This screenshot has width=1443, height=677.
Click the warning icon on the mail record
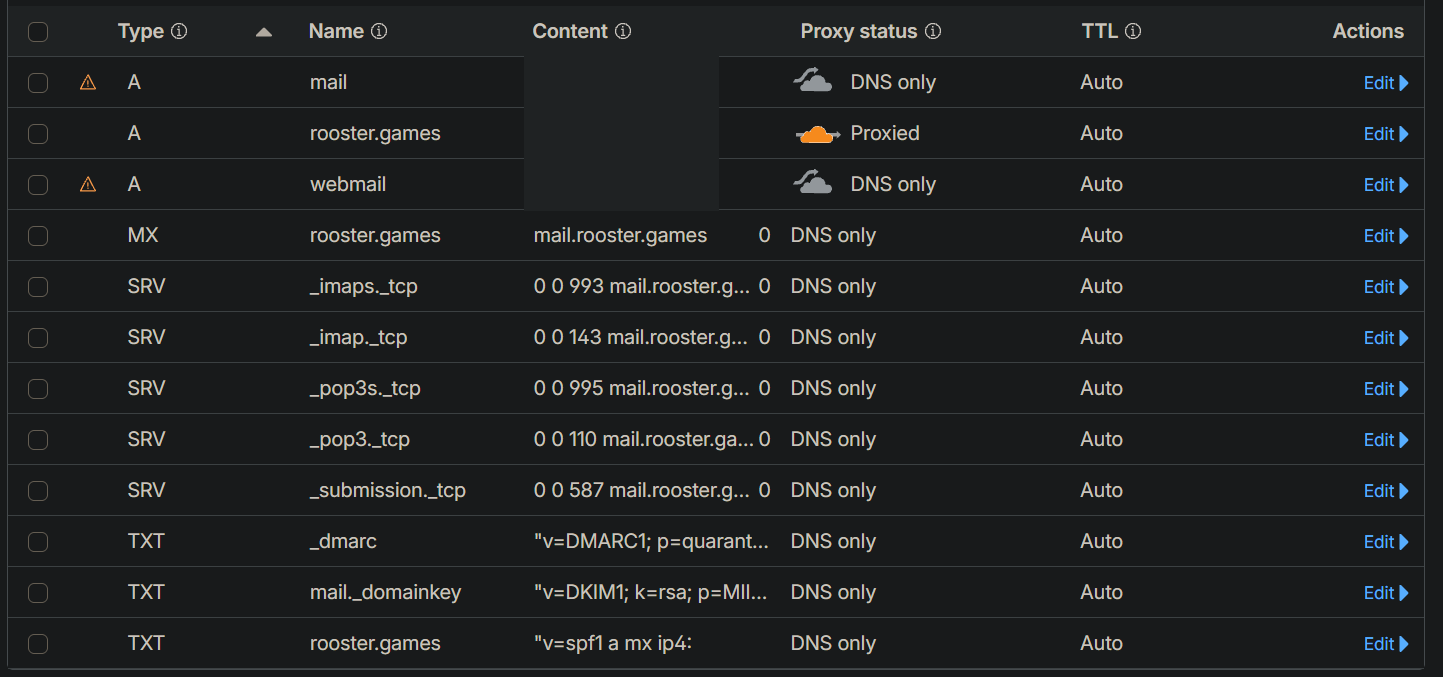(x=88, y=83)
